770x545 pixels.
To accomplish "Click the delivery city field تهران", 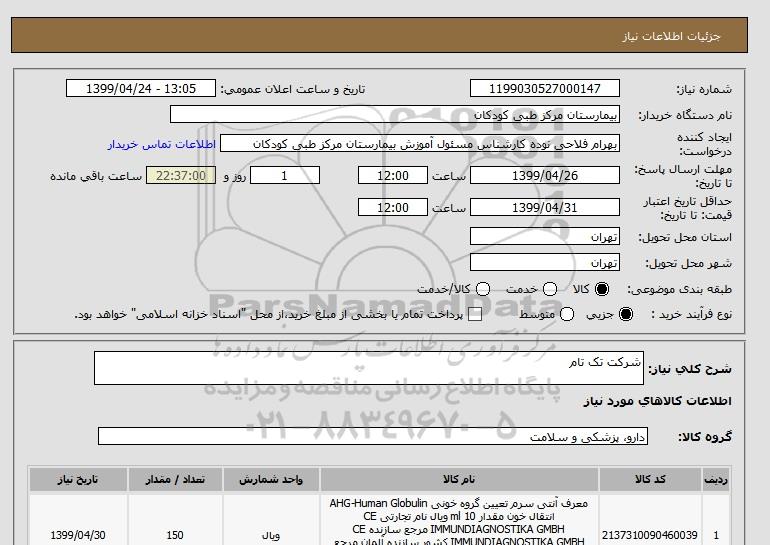I will point(545,262).
